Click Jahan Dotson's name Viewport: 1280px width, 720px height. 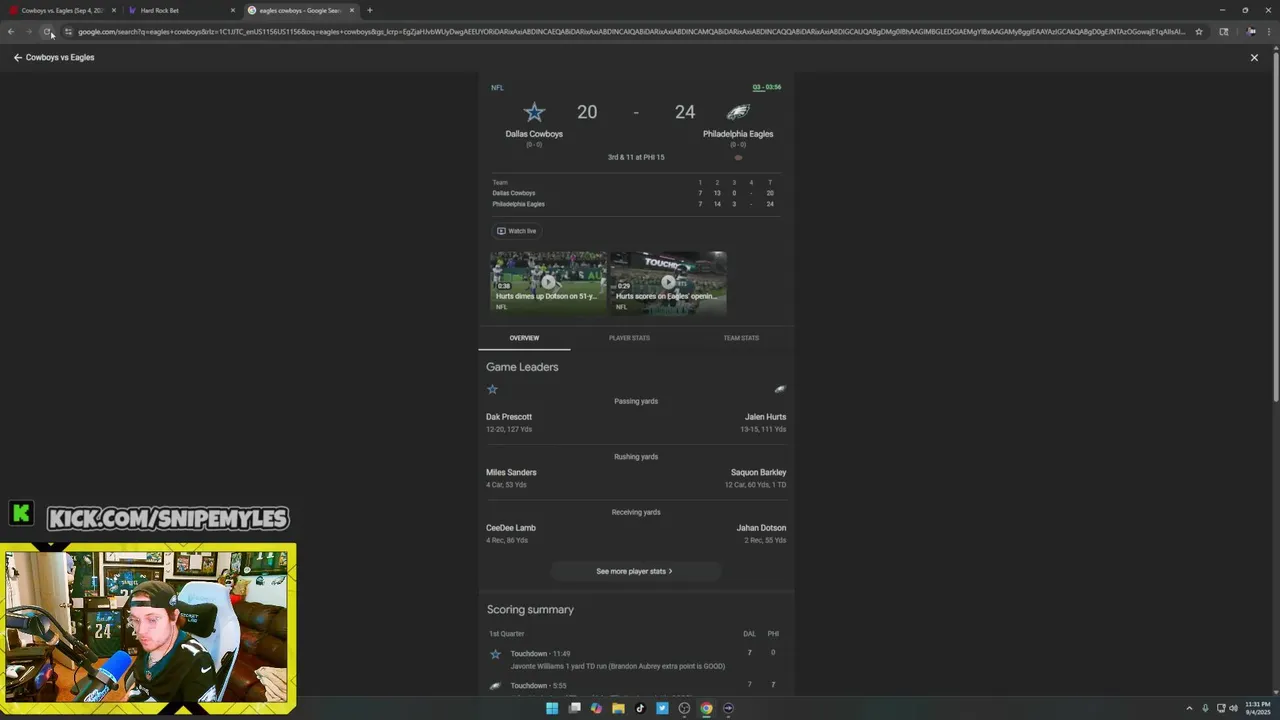(x=761, y=528)
